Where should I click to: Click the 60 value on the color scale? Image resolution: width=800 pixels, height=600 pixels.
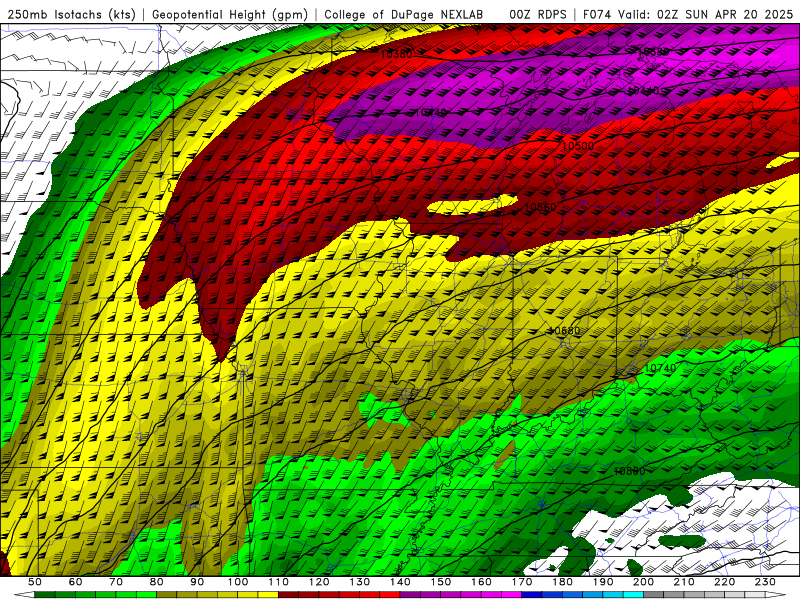[75, 582]
